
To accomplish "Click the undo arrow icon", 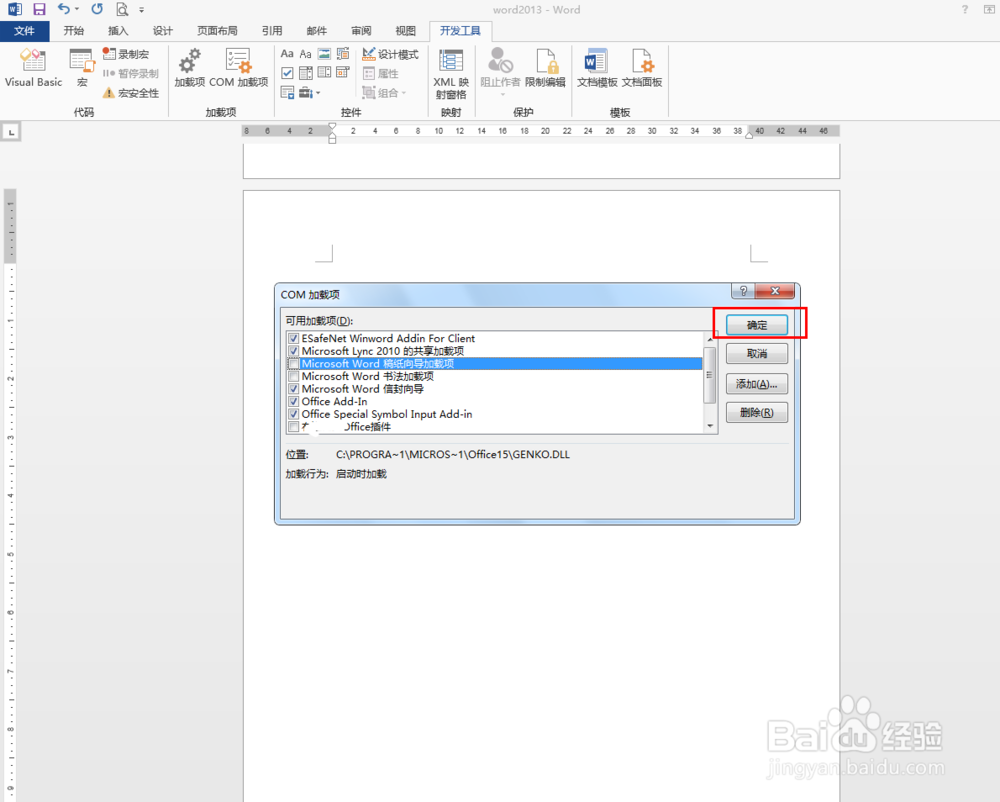I will [64, 9].
